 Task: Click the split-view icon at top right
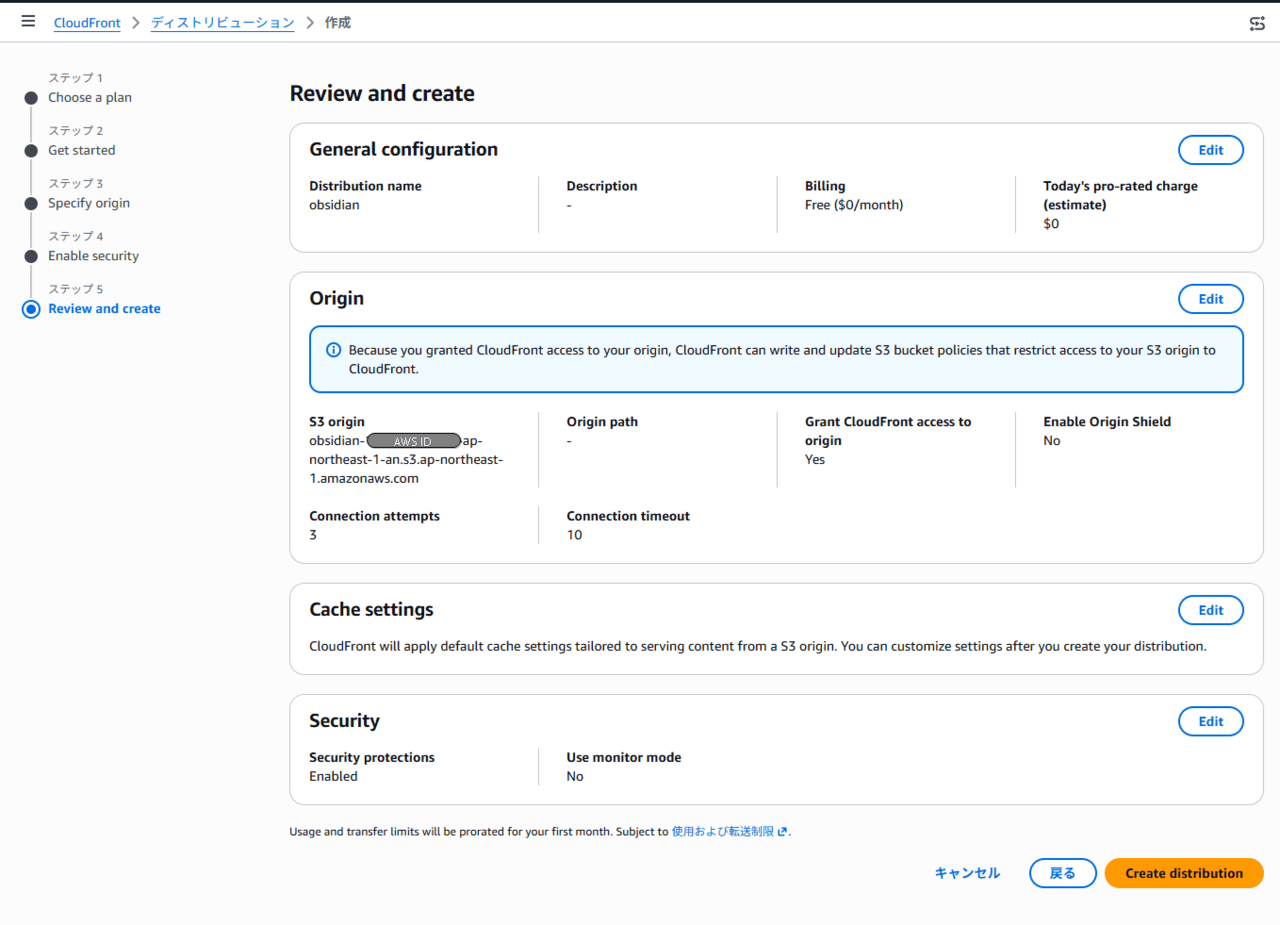coord(1257,23)
